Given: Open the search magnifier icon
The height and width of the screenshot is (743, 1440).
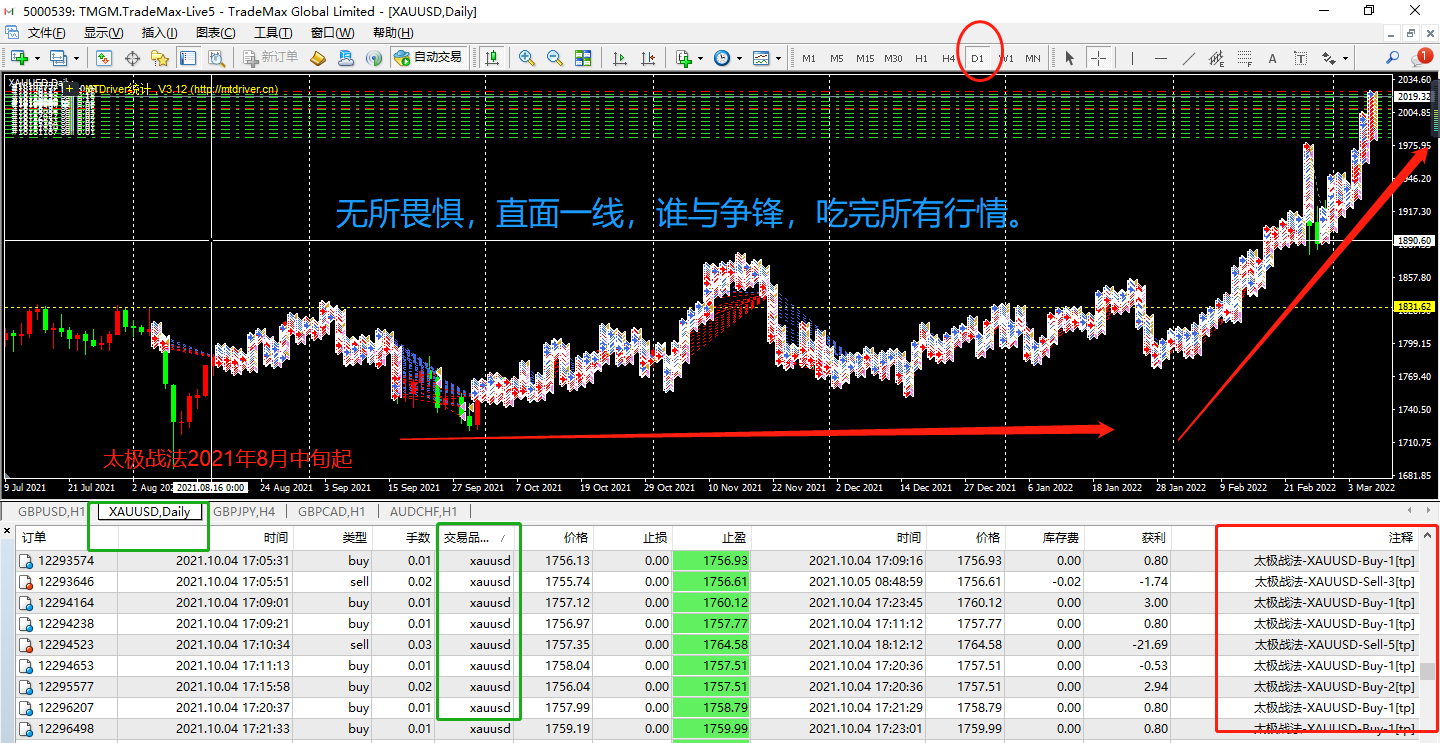Looking at the screenshot, I should [1391, 58].
